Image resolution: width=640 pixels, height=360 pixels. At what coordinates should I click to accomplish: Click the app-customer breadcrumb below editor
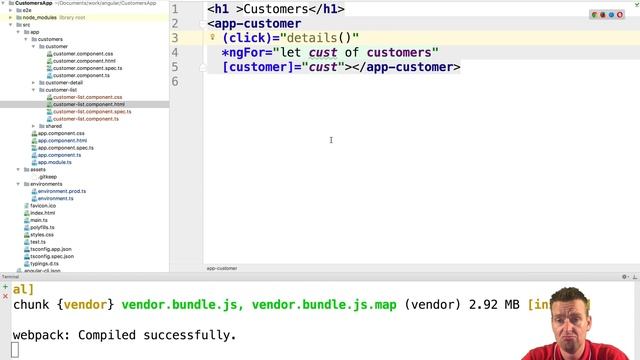[x=222, y=269]
